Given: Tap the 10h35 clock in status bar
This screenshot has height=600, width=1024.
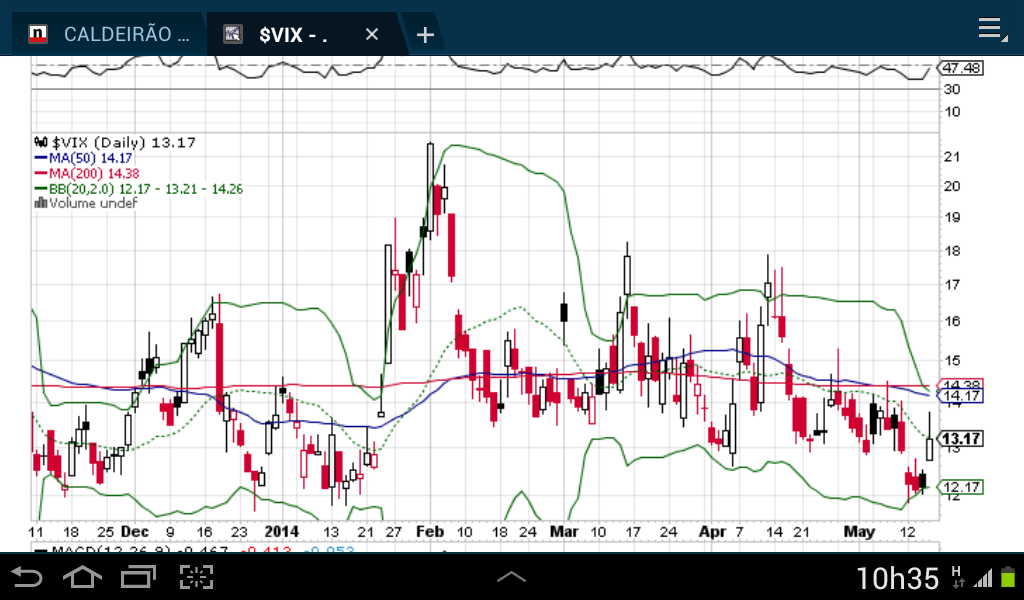Looking at the screenshot, I should click(897, 578).
